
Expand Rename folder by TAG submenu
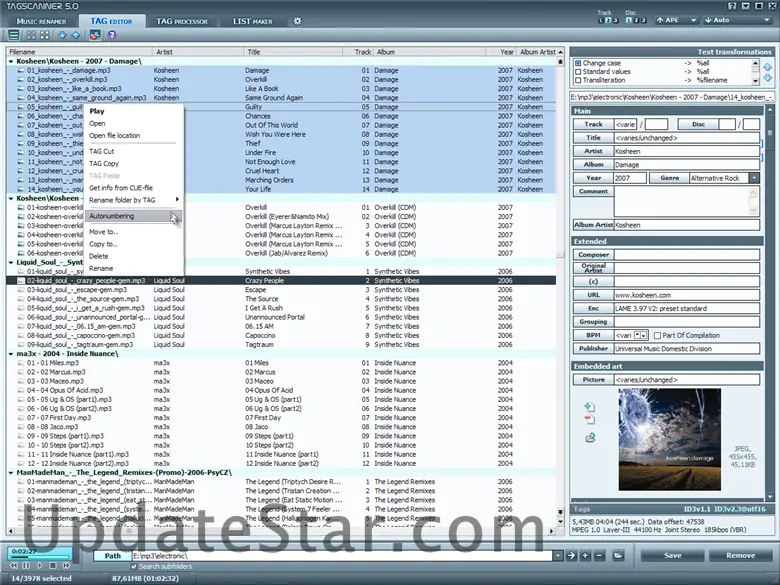click(134, 200)
